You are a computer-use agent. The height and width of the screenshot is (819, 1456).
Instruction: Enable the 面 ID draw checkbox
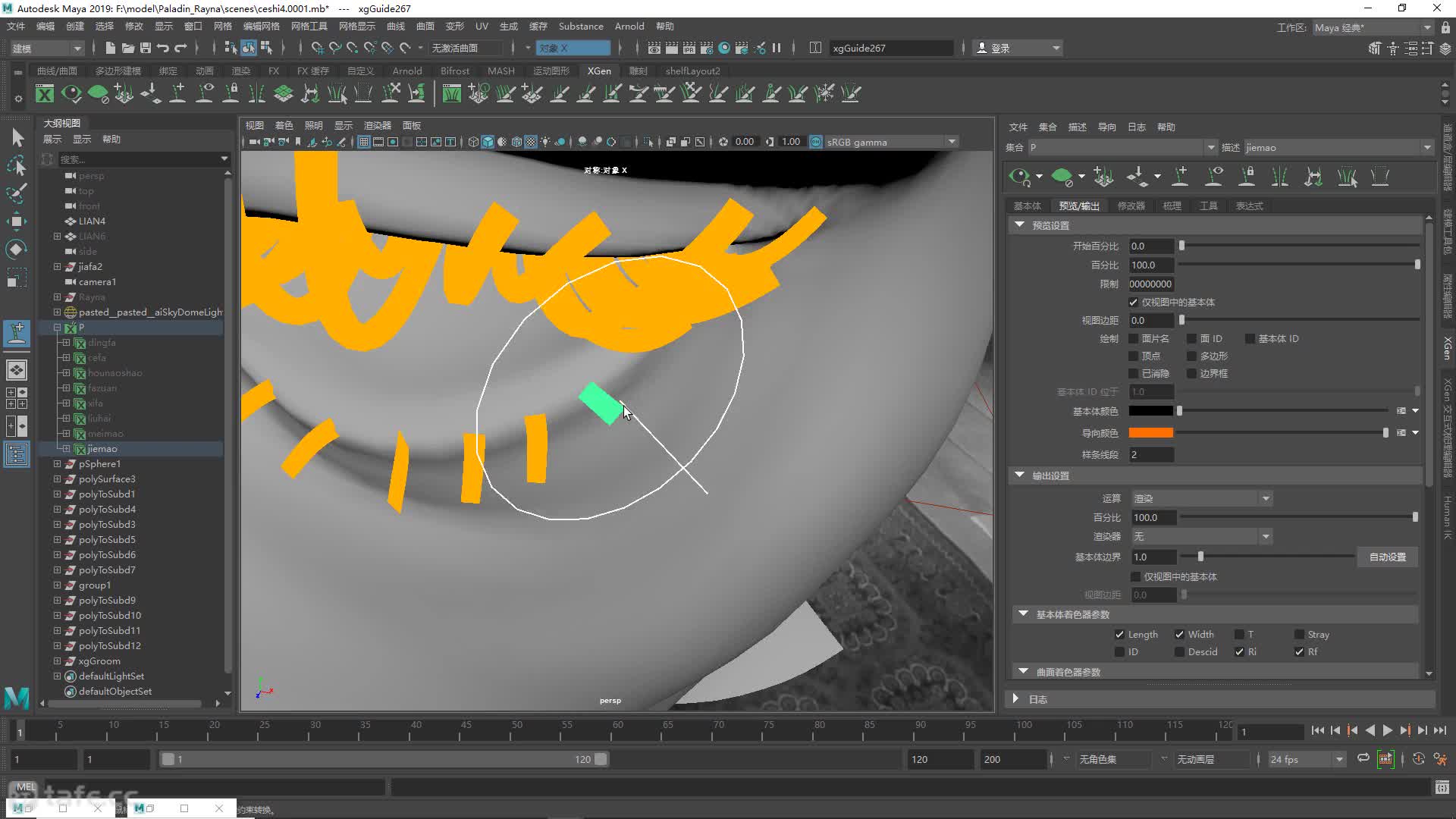1192,339
